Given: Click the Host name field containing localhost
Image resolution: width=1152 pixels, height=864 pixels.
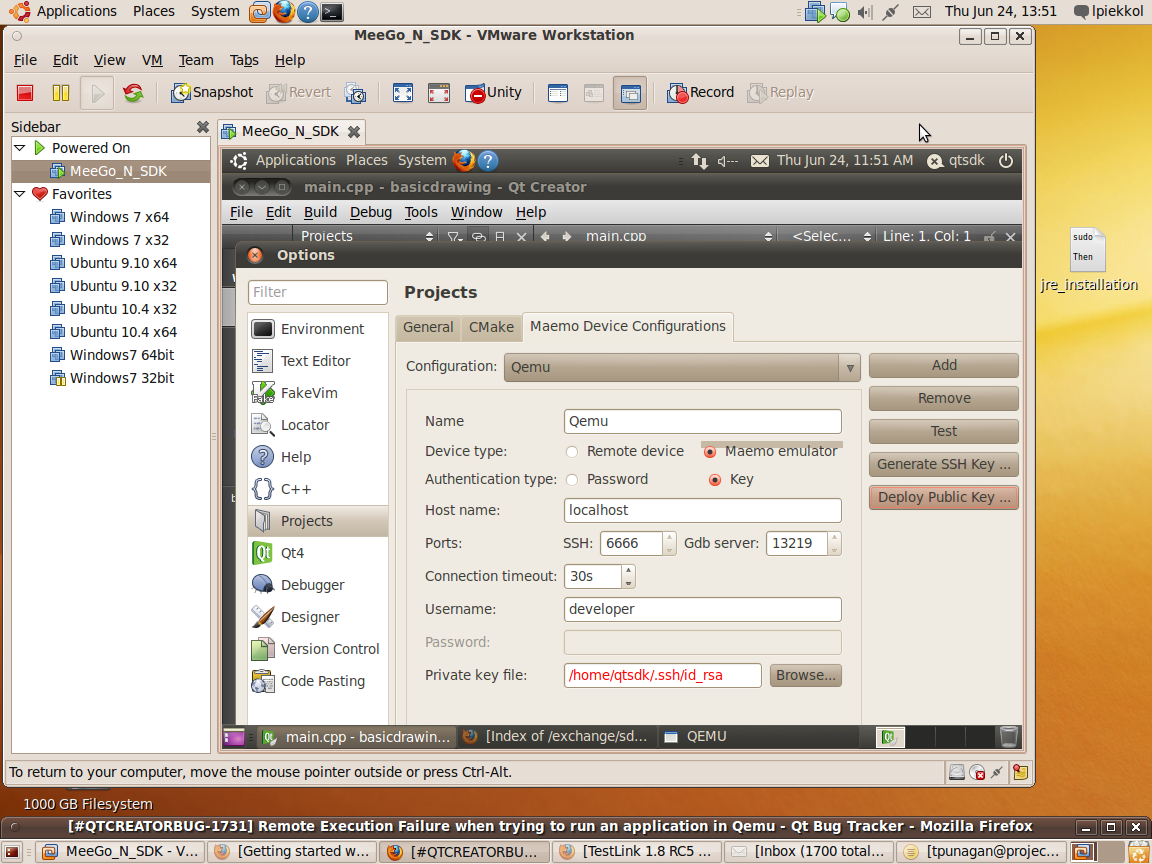Looking at the screenshot, I should click(x=702, y=511).
